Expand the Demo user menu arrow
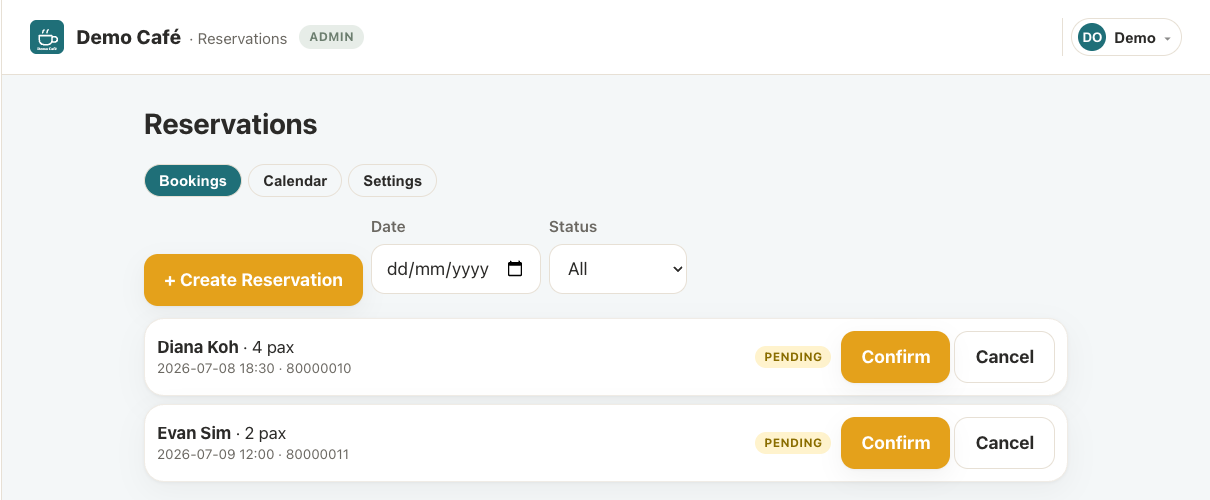This screenshot has height=500, width=1210. [1167, 39]
